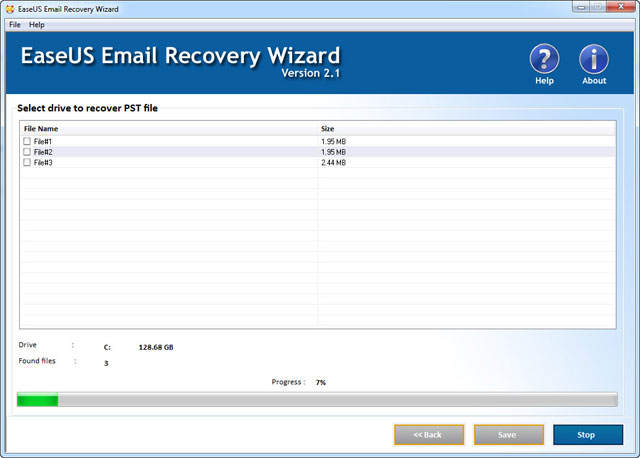Stop the scan with the Stop button
Viewport: 640px width, 458px height.
[588, 435]
